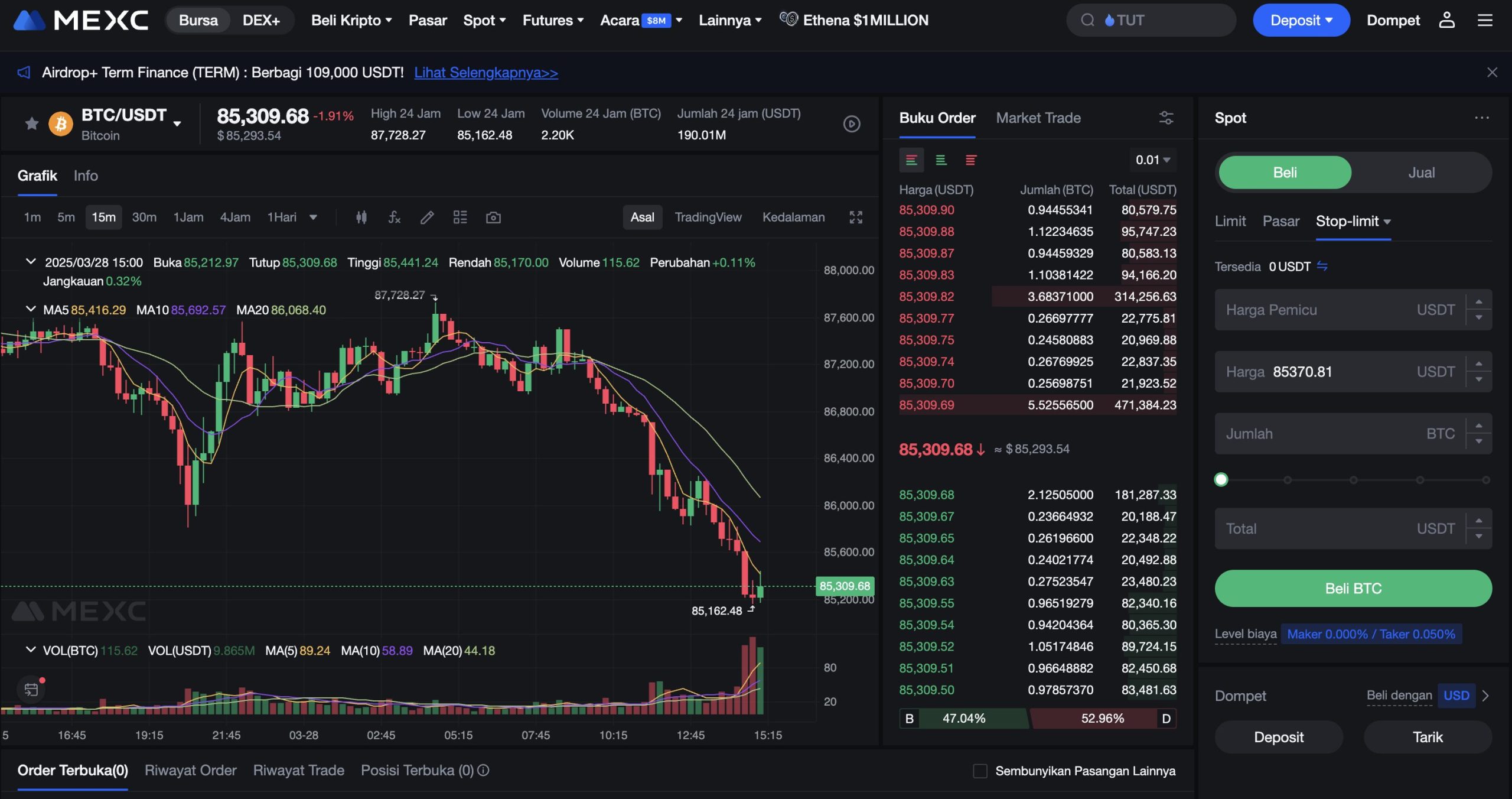Switch to the Market Trade tab

coord(1038,118)
